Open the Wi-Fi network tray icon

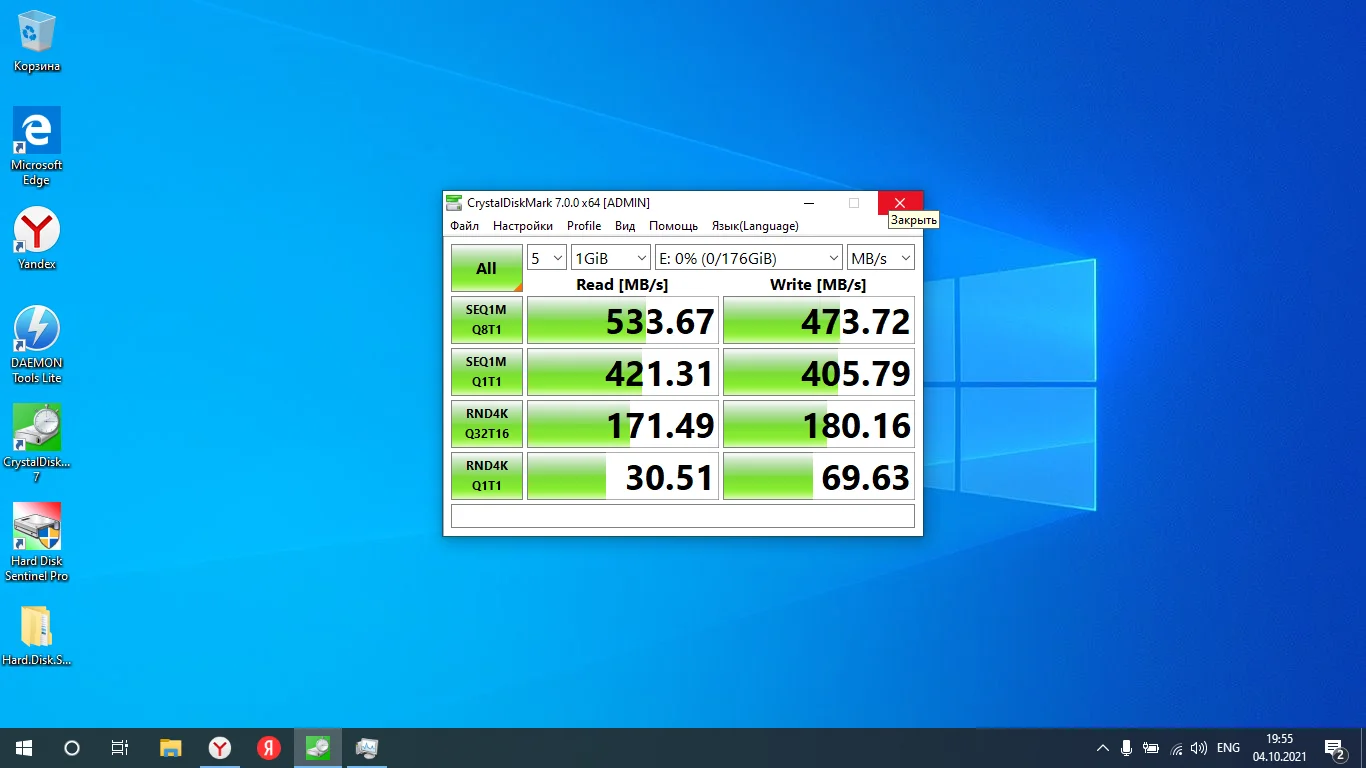click(1176, 748)
